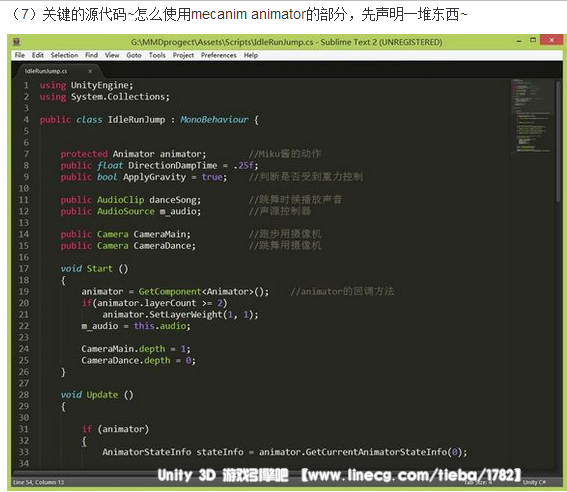Viewport: 567px width, 492px height.
Task: Open the Find menu
Action: [91, 55]
